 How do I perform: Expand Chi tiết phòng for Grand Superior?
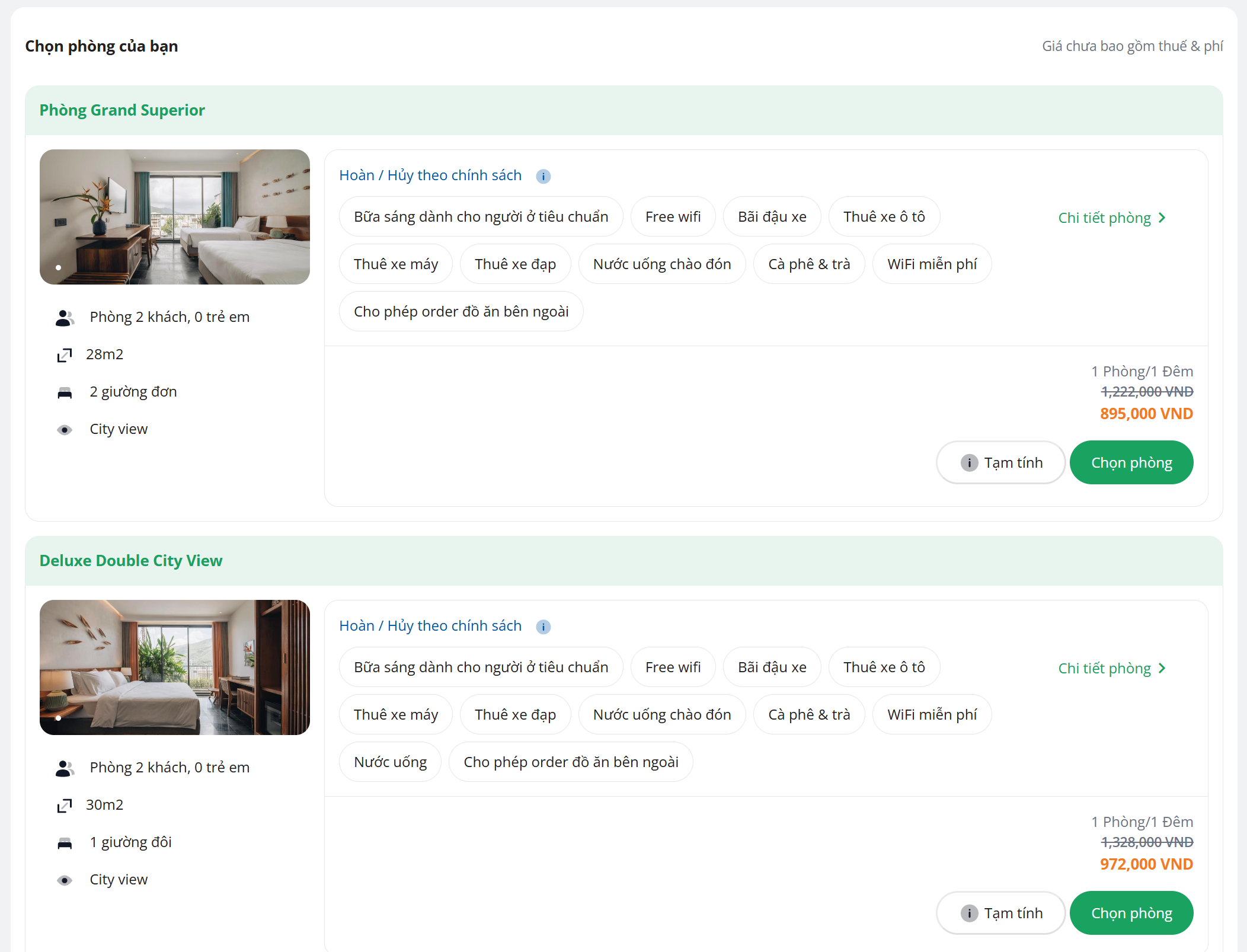tap(1111, 218)
